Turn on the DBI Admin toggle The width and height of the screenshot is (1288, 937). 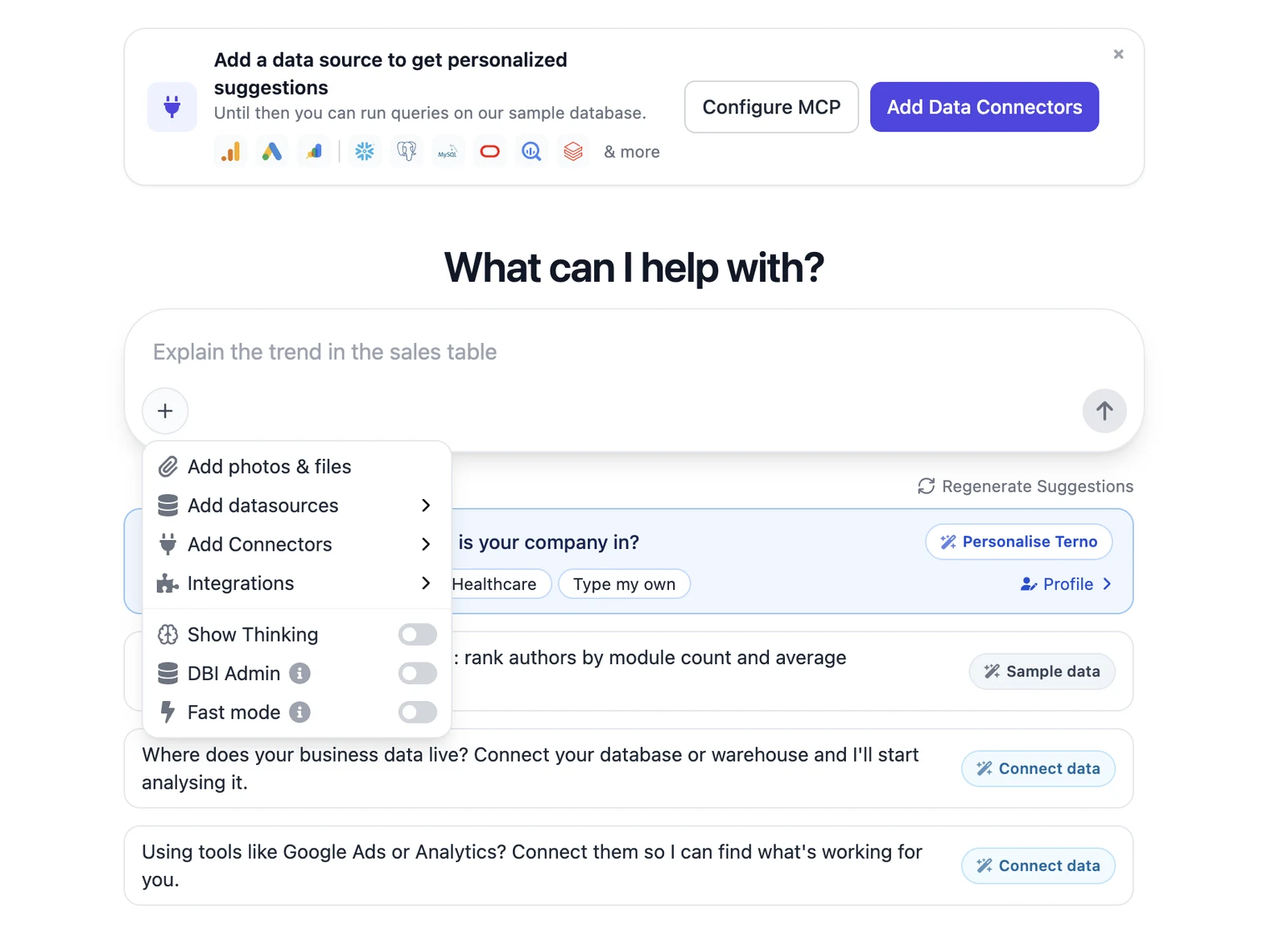(x=417, y=673)
